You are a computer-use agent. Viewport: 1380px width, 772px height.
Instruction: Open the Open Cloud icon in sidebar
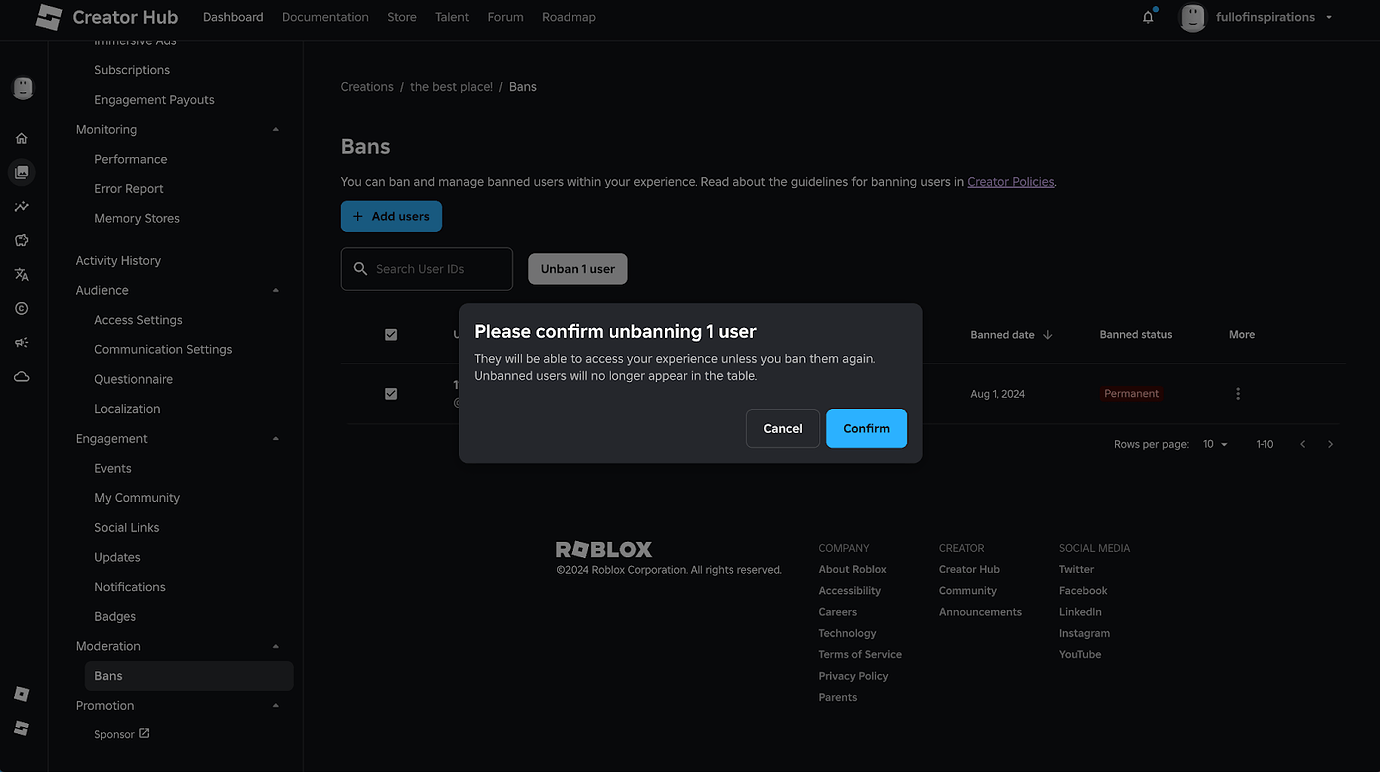click(22, 377)
